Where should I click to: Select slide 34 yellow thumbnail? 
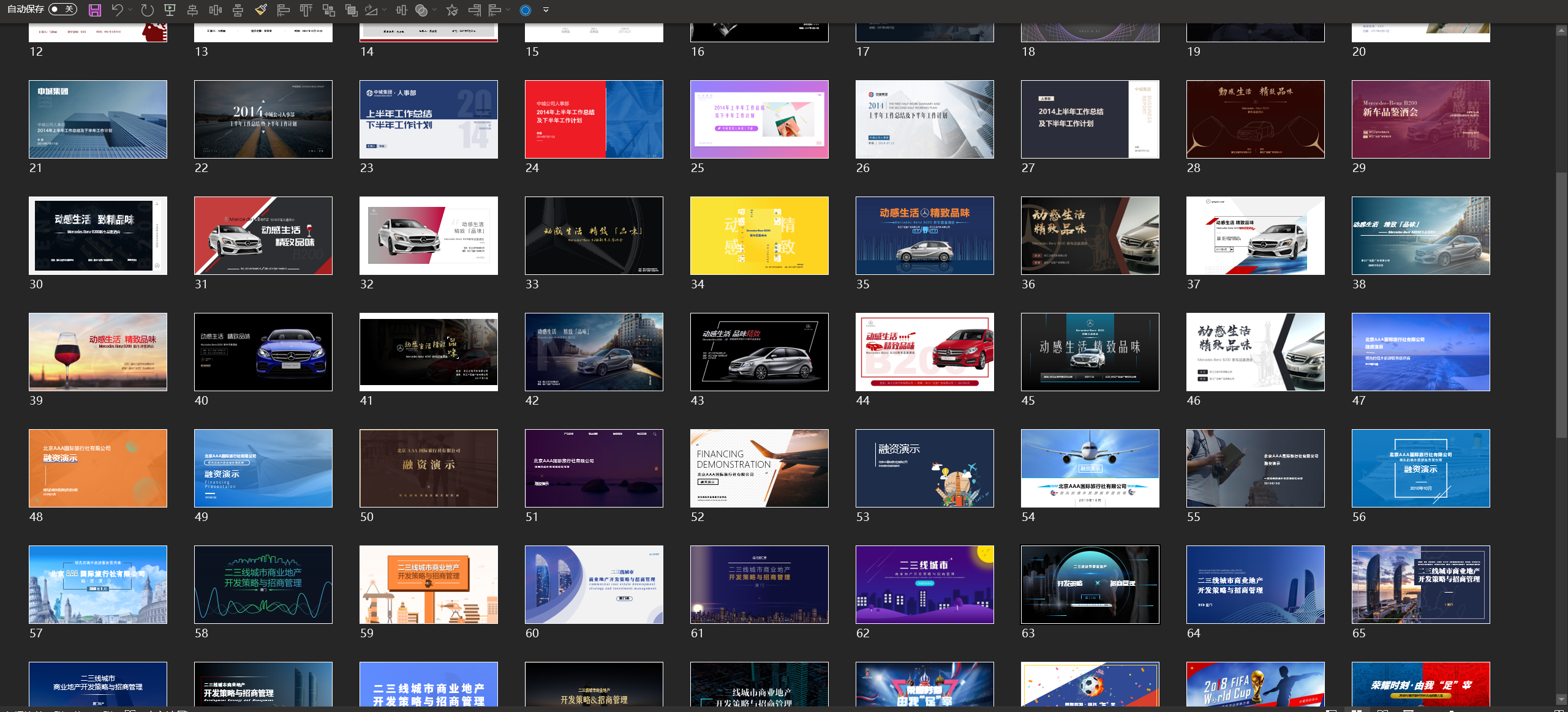(x=759, y=236)
